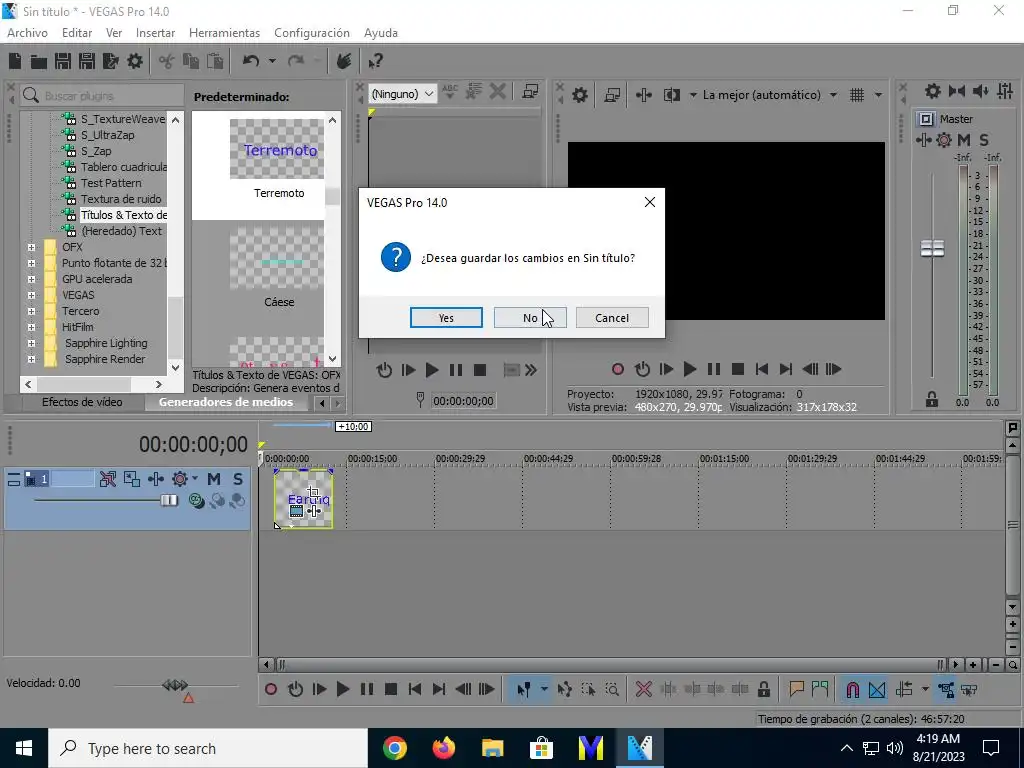Open track 1 FX icon

[x=156, y=479]
